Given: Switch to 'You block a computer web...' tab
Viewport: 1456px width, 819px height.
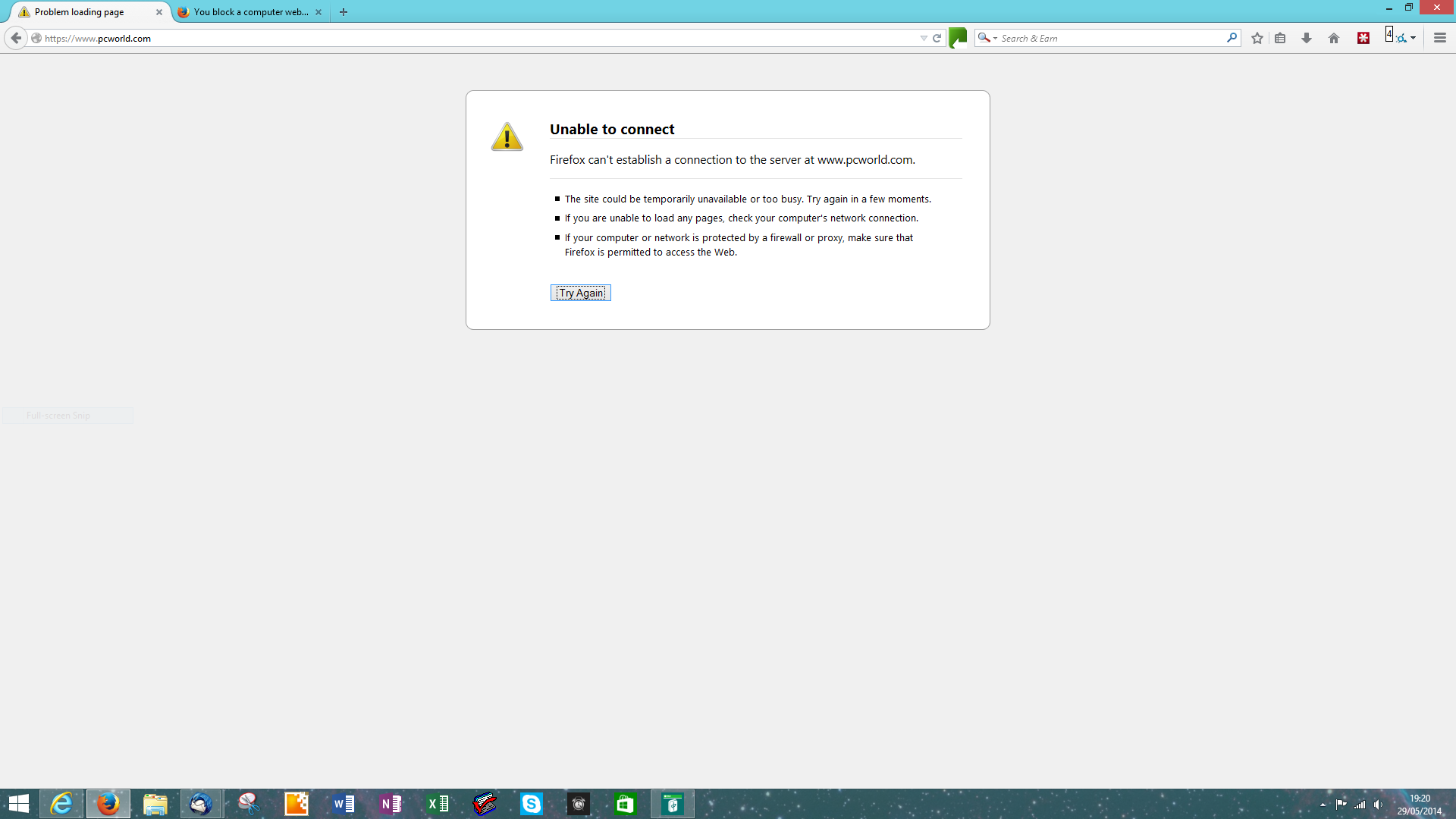Looking at the screenshot, I should pyautogui.click(x=250, y=12).
